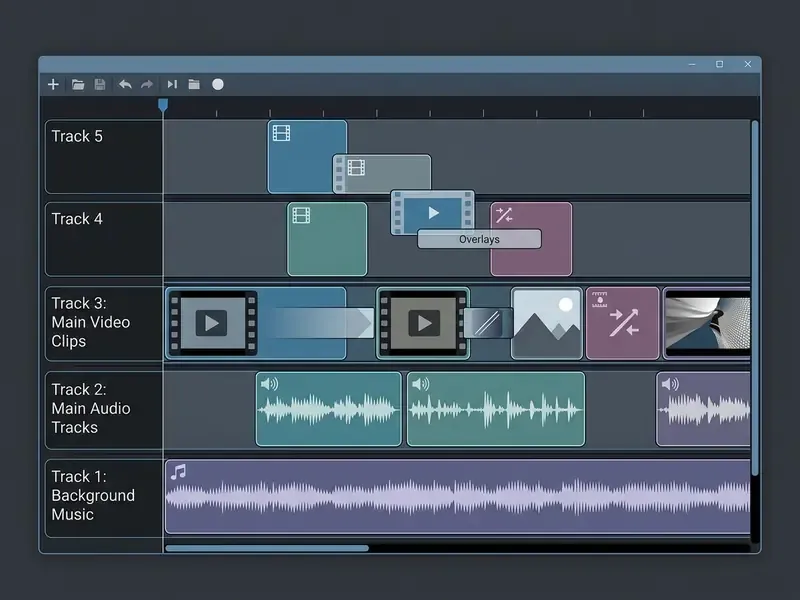Minimize the editor window
800x600 pixels.
[x=692, y=64]
